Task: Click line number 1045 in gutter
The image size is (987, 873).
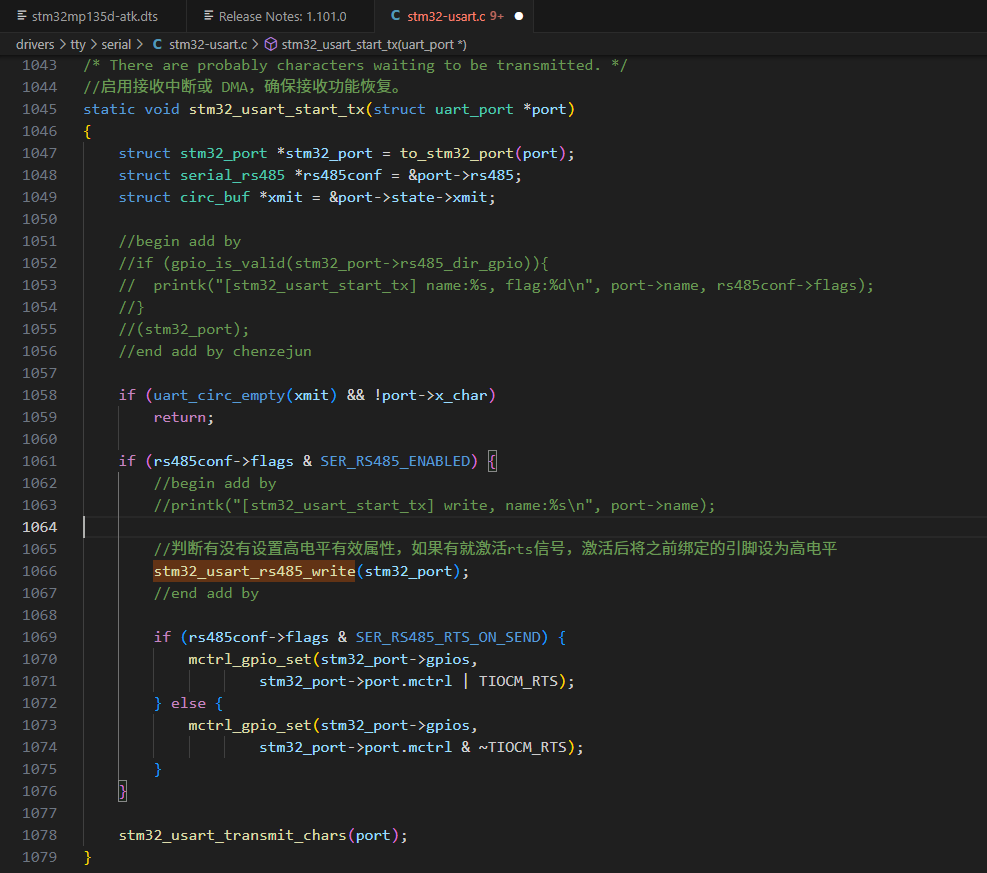Action: (39, 110)
